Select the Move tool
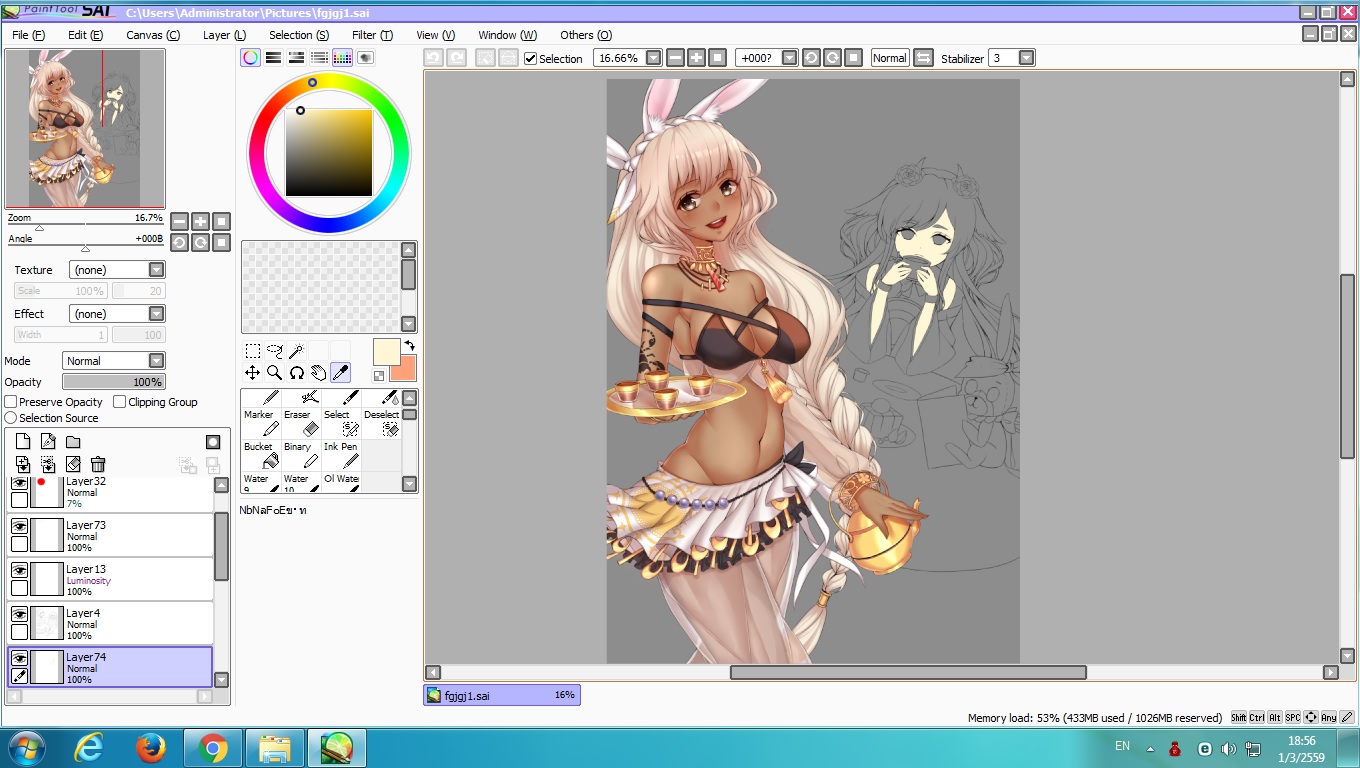The image size is (1360, 768). click(252, 373)
